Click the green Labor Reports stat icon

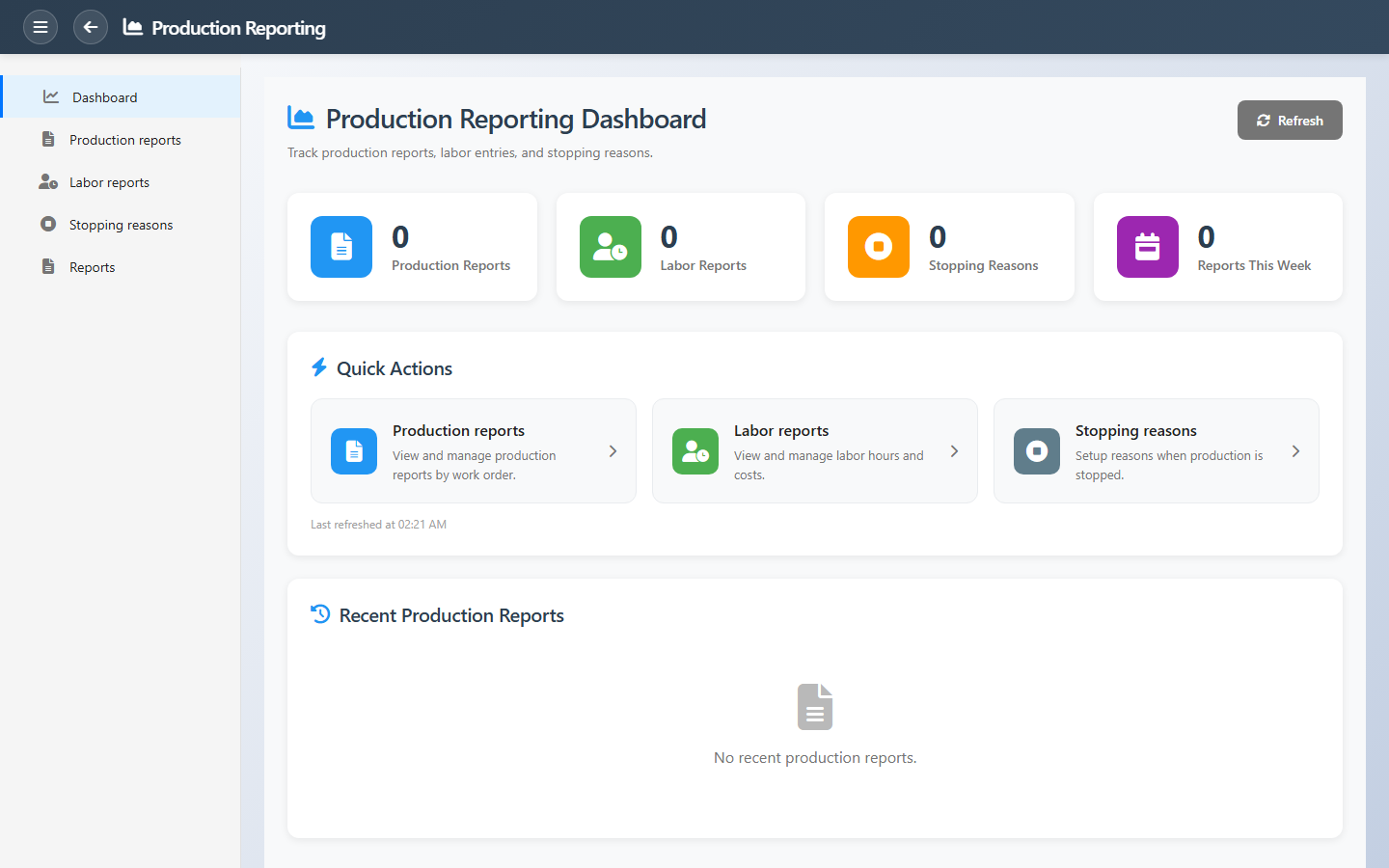coord(610,247)
